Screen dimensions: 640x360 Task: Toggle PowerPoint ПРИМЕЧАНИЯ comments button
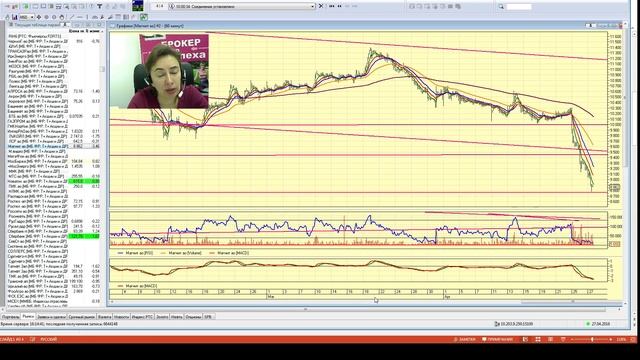click(x=498, y=340)
